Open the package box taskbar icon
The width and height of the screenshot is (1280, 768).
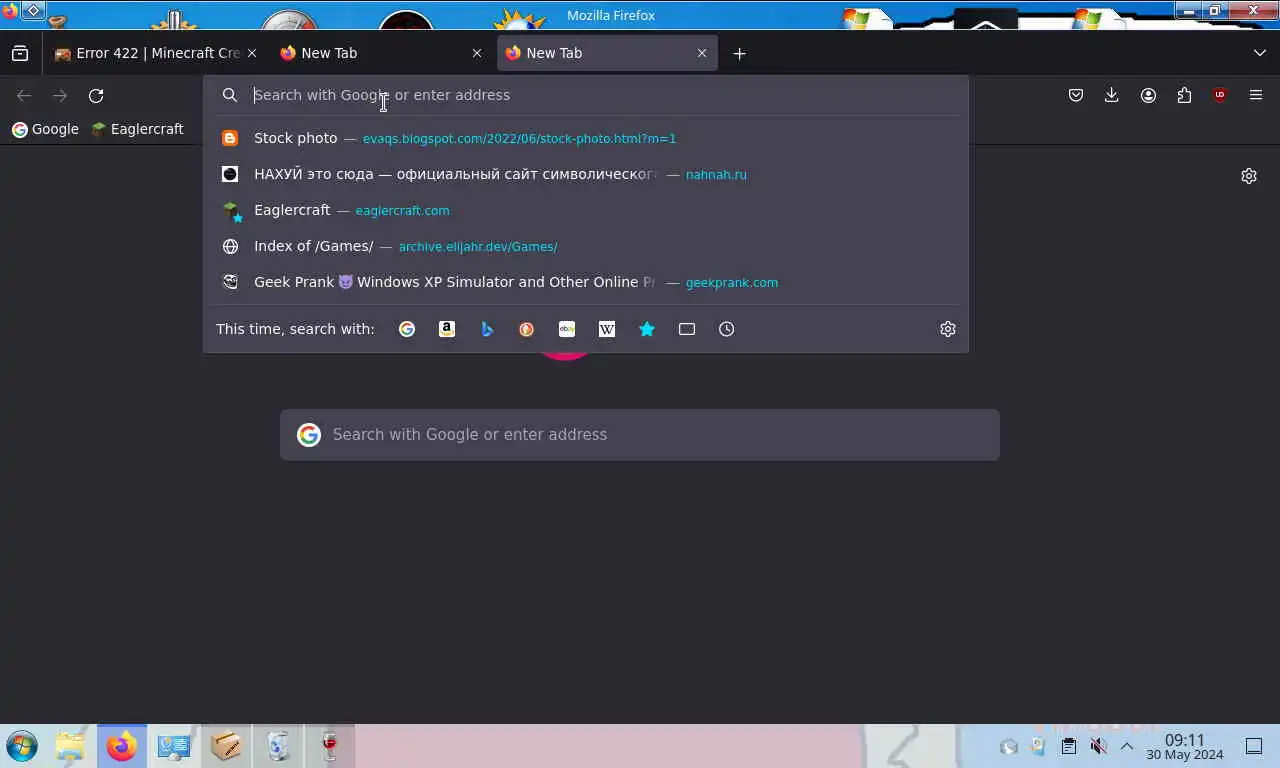coord(226,746)
